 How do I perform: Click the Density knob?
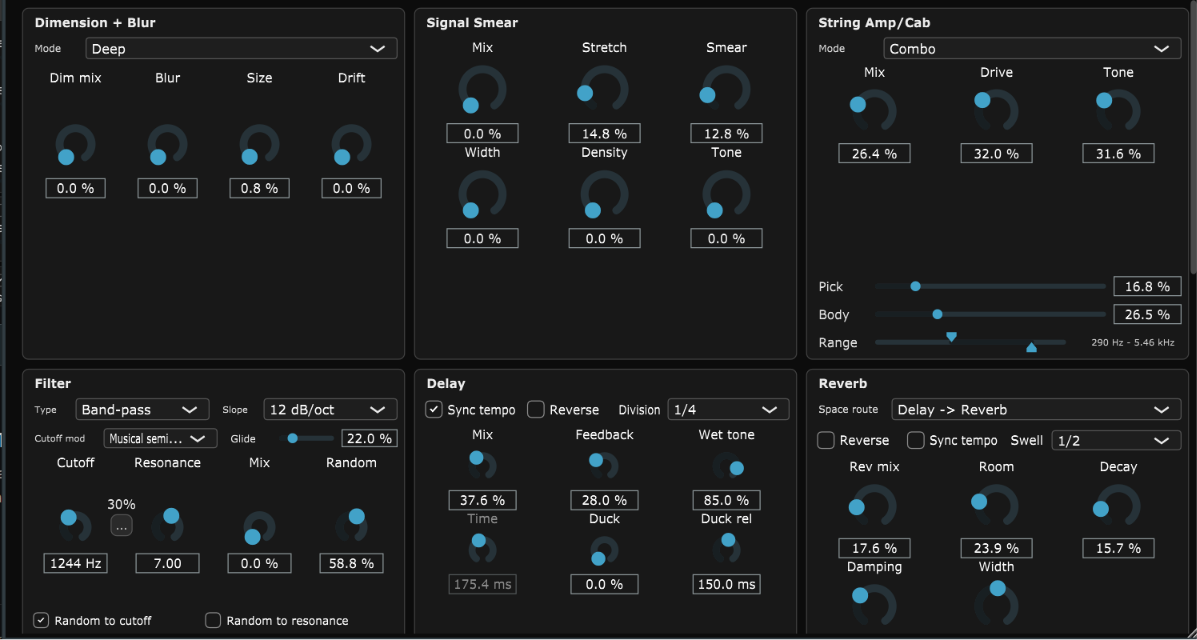tap(605, 195)
